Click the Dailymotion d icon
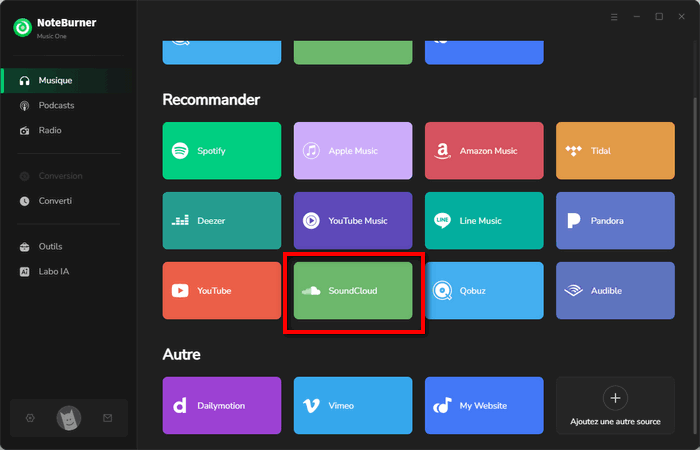This screenshot has height=450, width=700. click(179, 405)
